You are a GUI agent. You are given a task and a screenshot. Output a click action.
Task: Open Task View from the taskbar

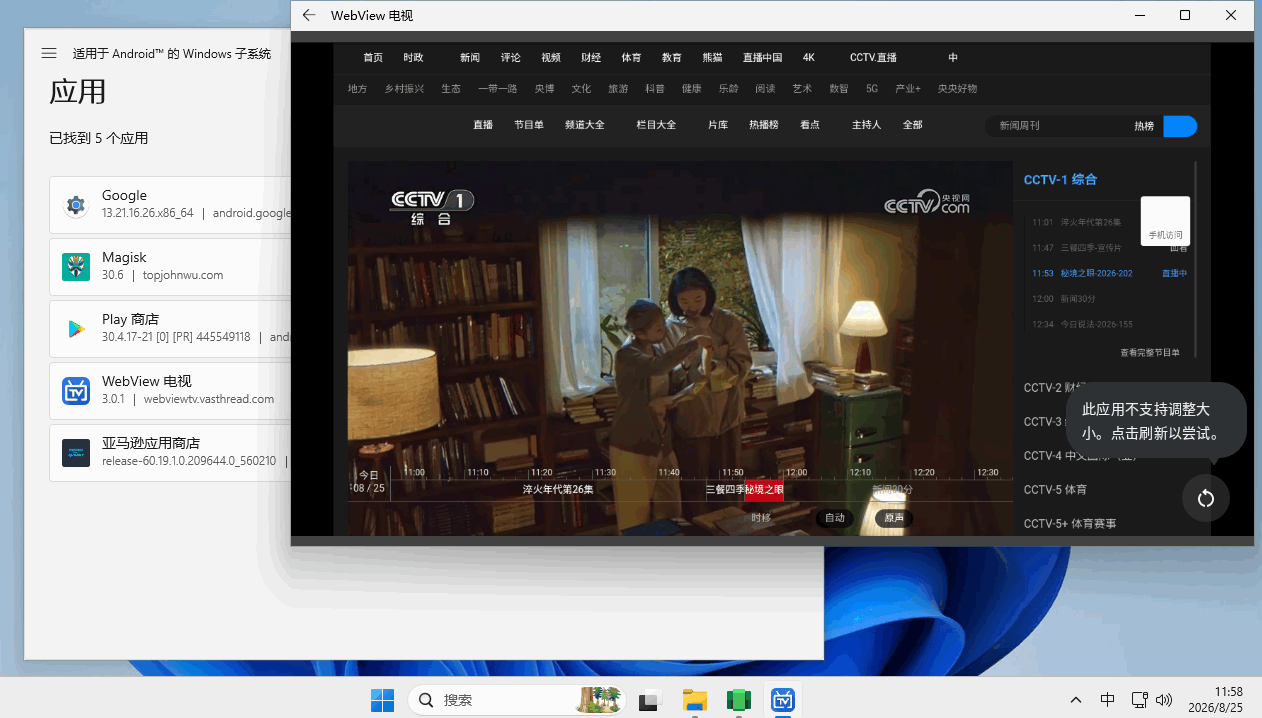(650, 700)
